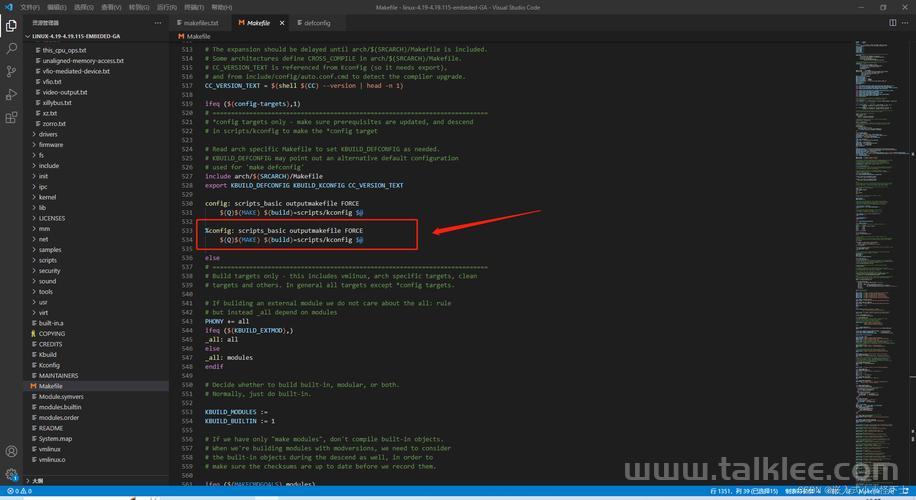Open the File menu
916x500 pixels.
pos(30,7)
